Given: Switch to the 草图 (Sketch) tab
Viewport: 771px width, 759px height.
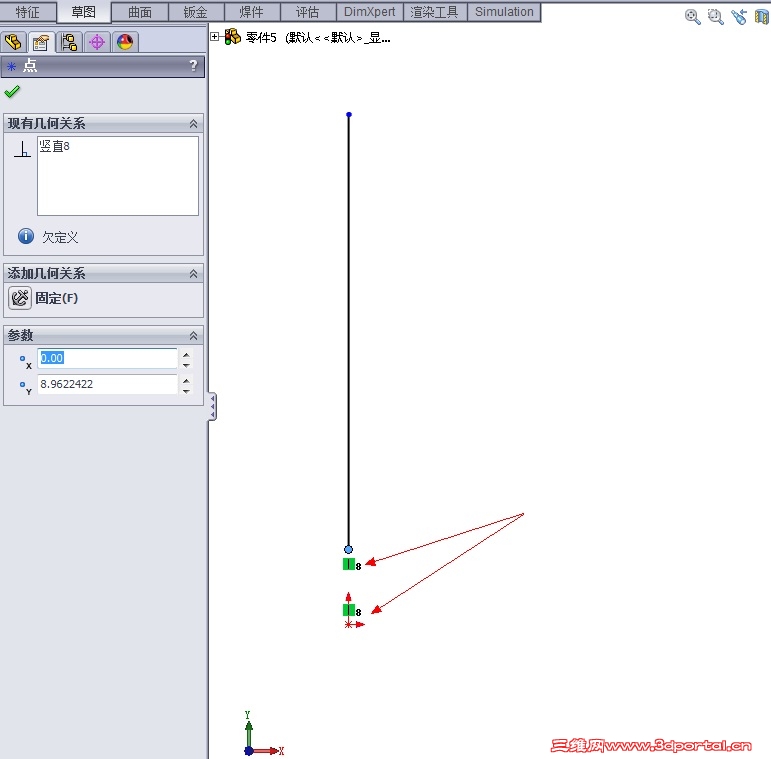Looking at the screenshot, I should point(84,12).
